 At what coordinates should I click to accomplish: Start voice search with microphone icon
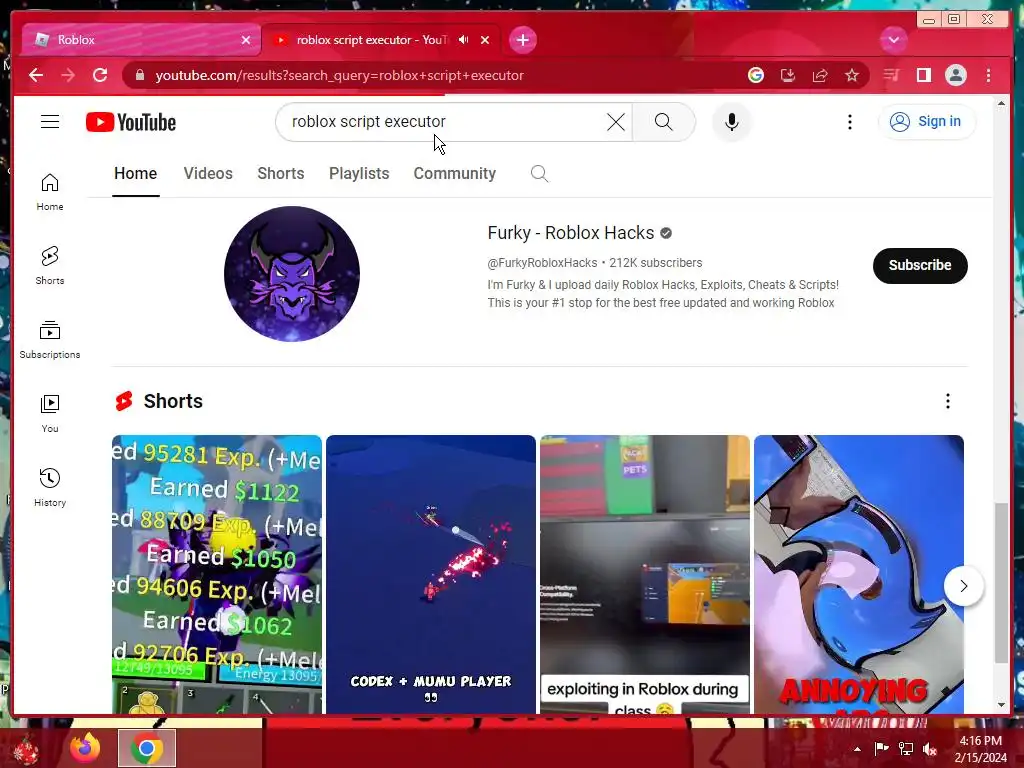pyautogui.click(x=731, y=121)
